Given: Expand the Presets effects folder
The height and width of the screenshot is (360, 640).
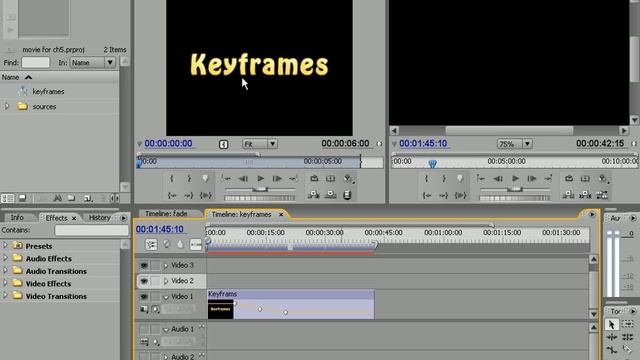Looking at the screenshot, I should pyautogui.click(x=5, y=246).
